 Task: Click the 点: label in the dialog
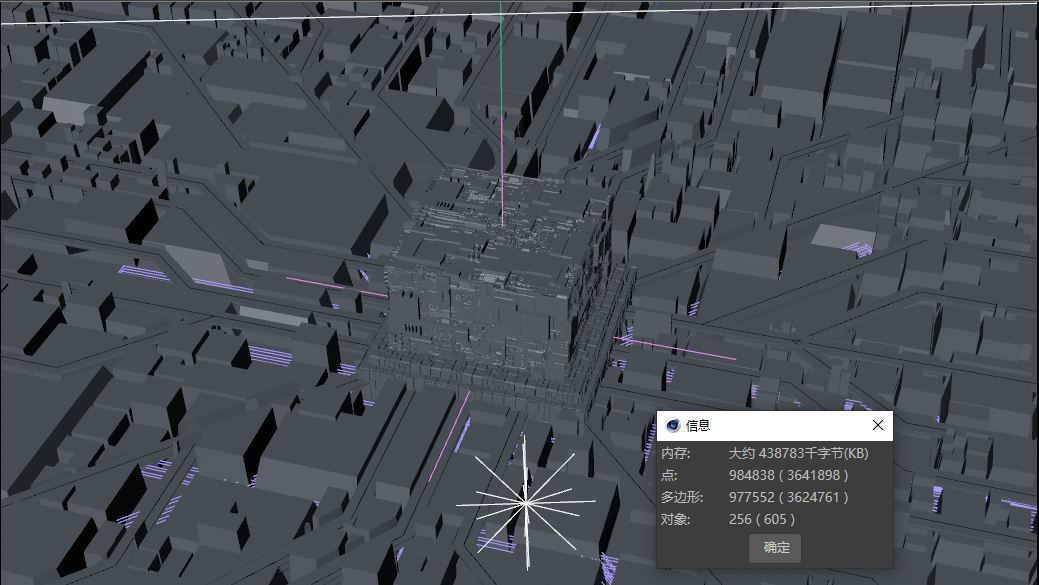coord(669,475)
